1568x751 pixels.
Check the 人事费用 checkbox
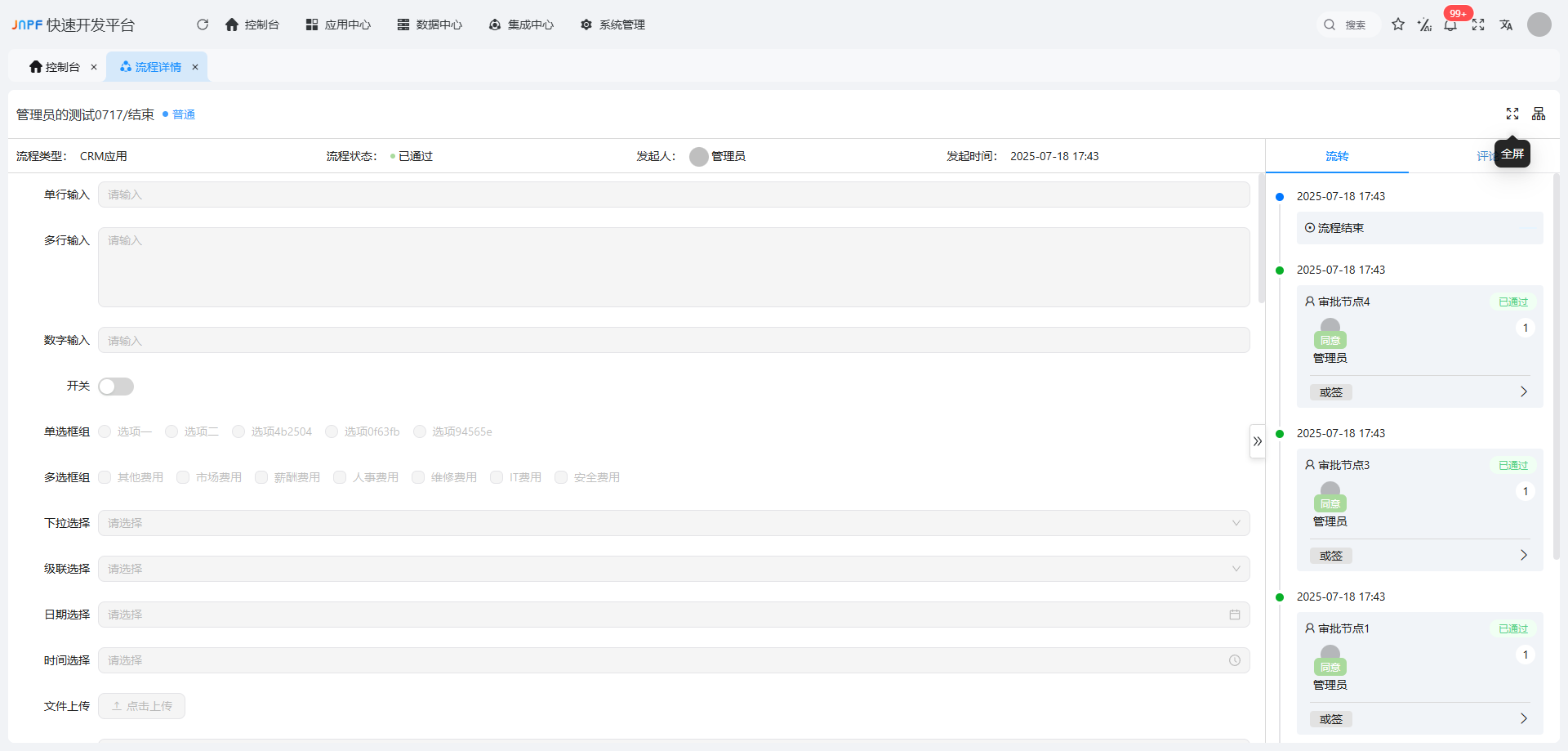[x=340, y=477]
